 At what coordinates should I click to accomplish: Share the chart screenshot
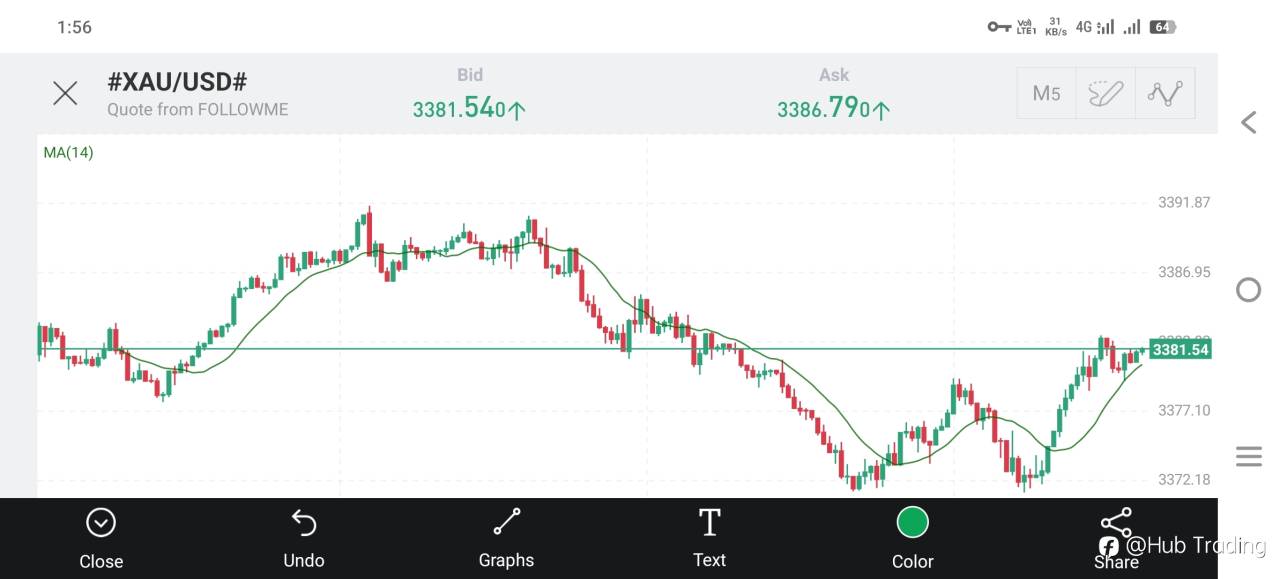tap(1115, 523)
